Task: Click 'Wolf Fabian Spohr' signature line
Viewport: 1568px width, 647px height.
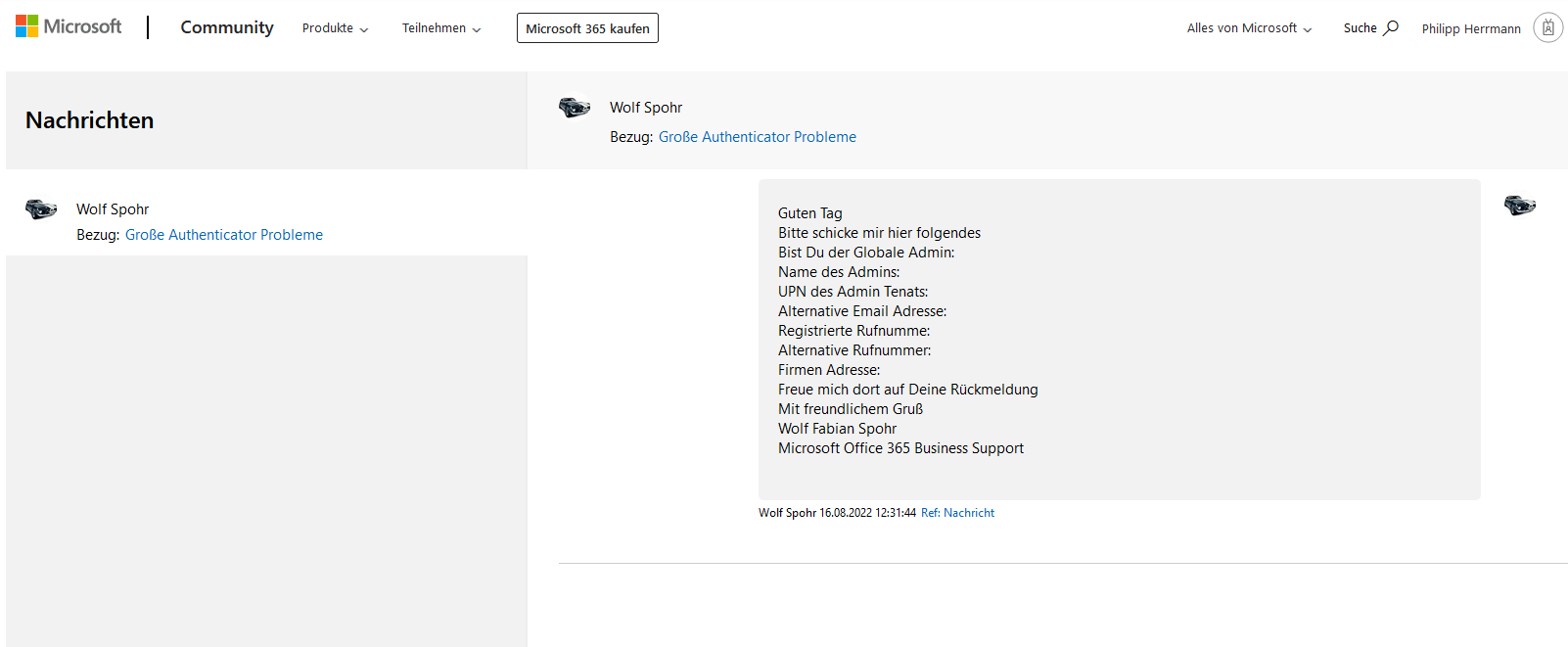Action: click(x=837, y=429)
